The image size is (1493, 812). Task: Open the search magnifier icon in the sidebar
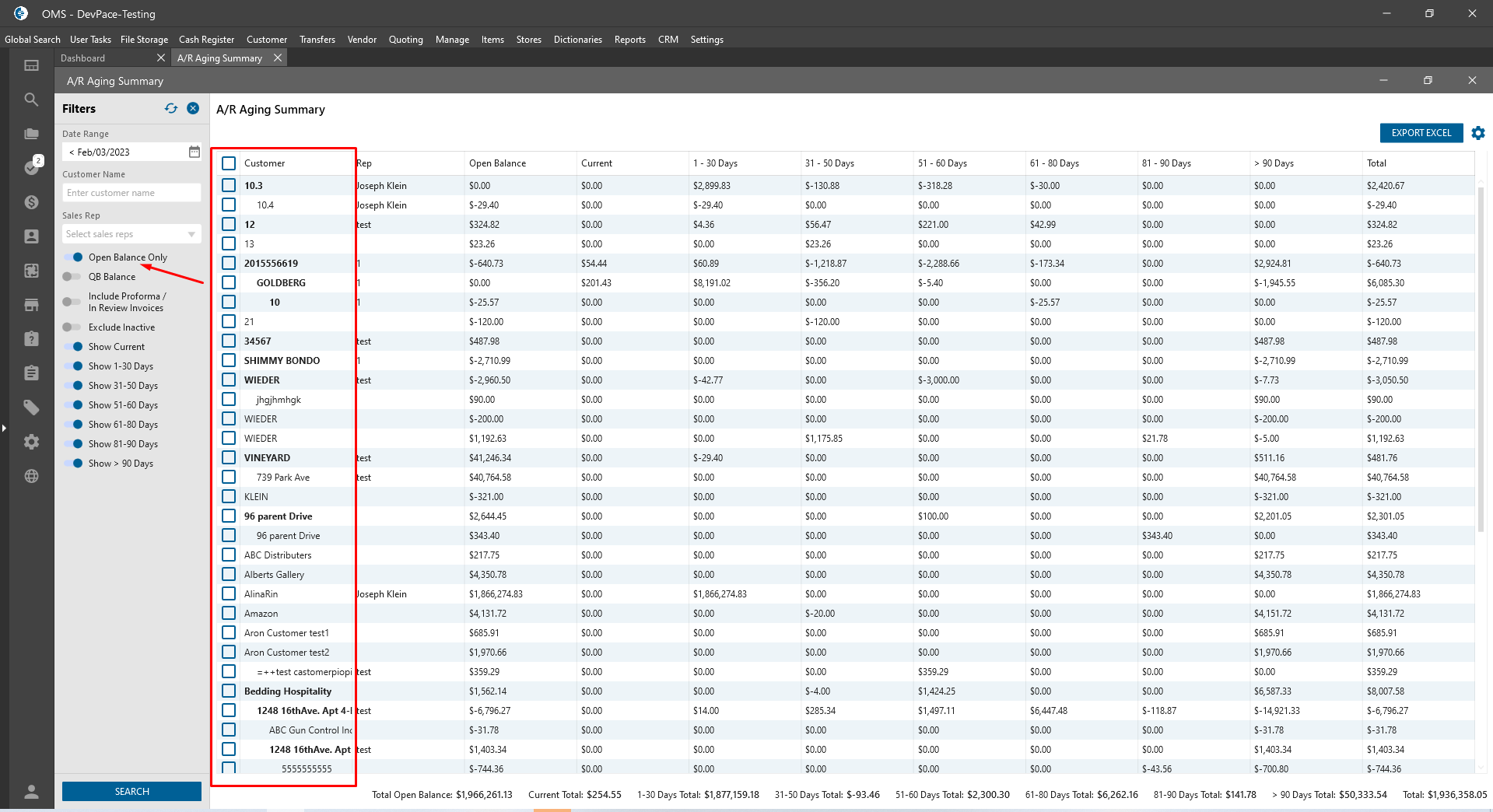tap(31, 100)
